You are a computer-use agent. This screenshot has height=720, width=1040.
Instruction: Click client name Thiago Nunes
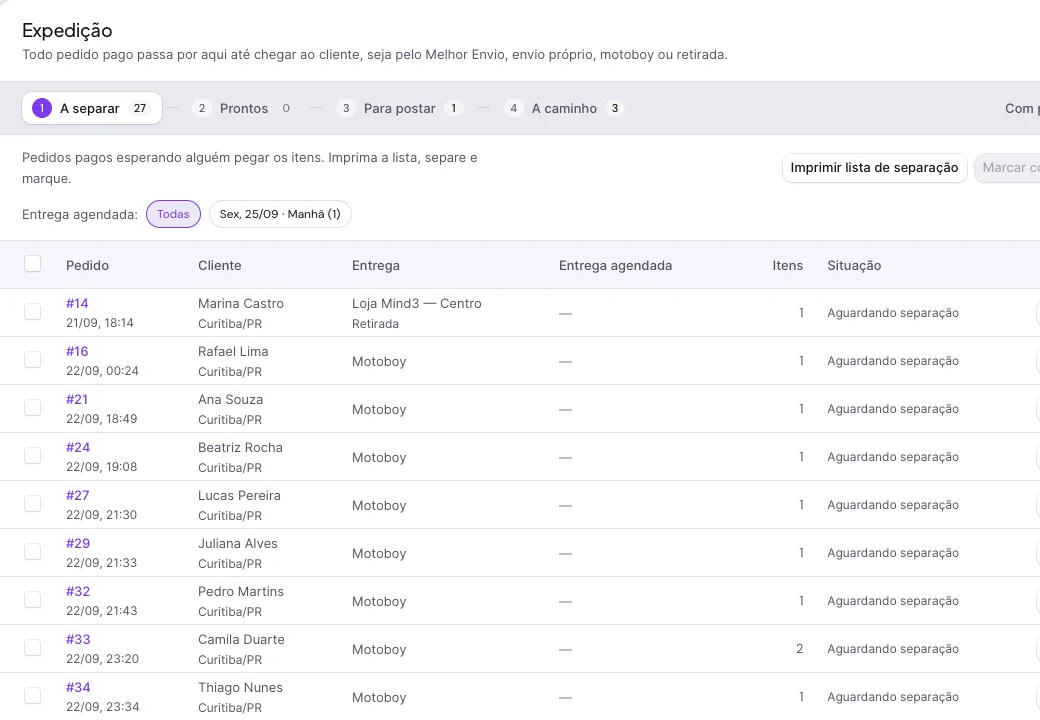(240, 688)
